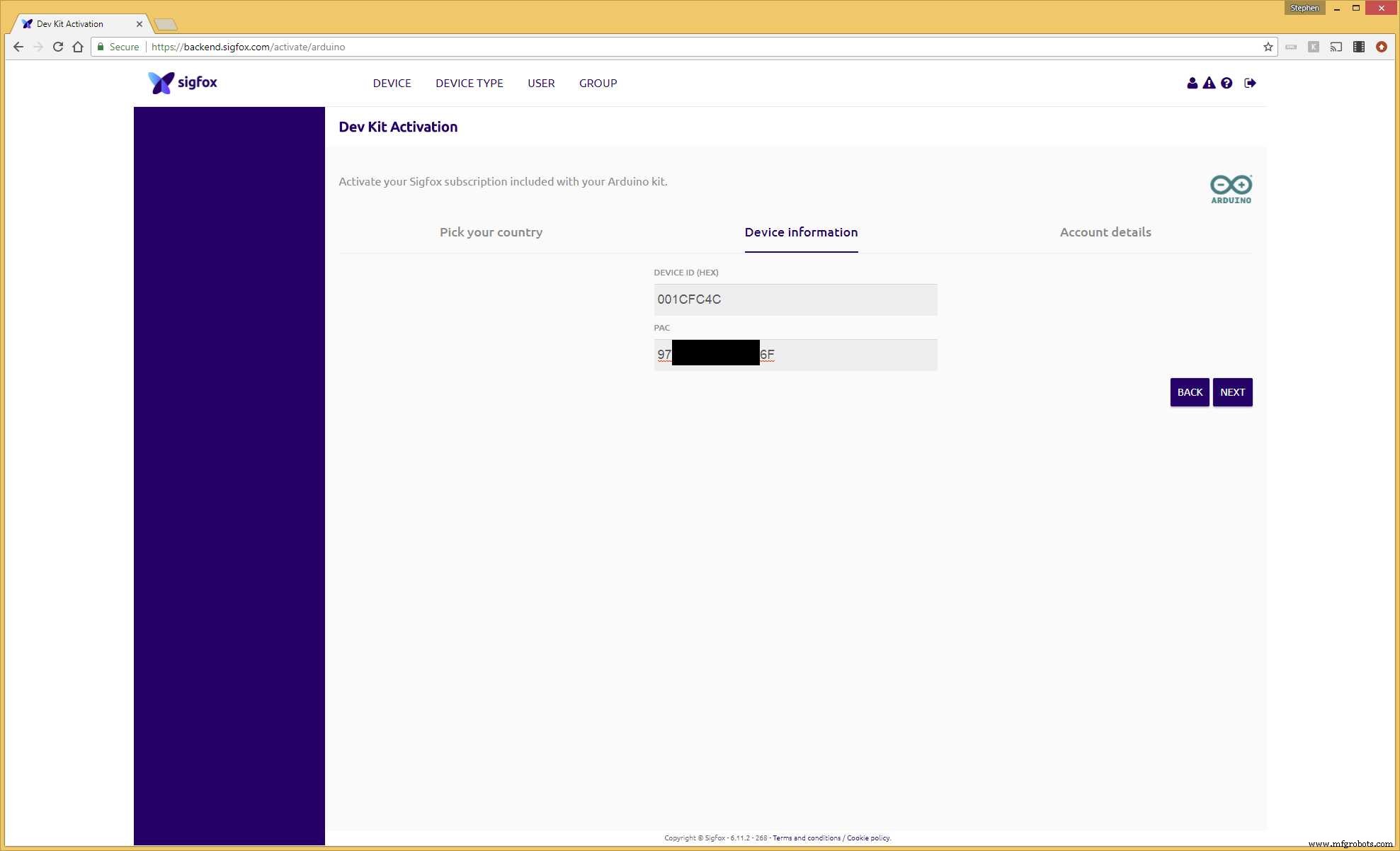
Task: Click the orange up-arrow extension icon
Action: point(1381,47)
